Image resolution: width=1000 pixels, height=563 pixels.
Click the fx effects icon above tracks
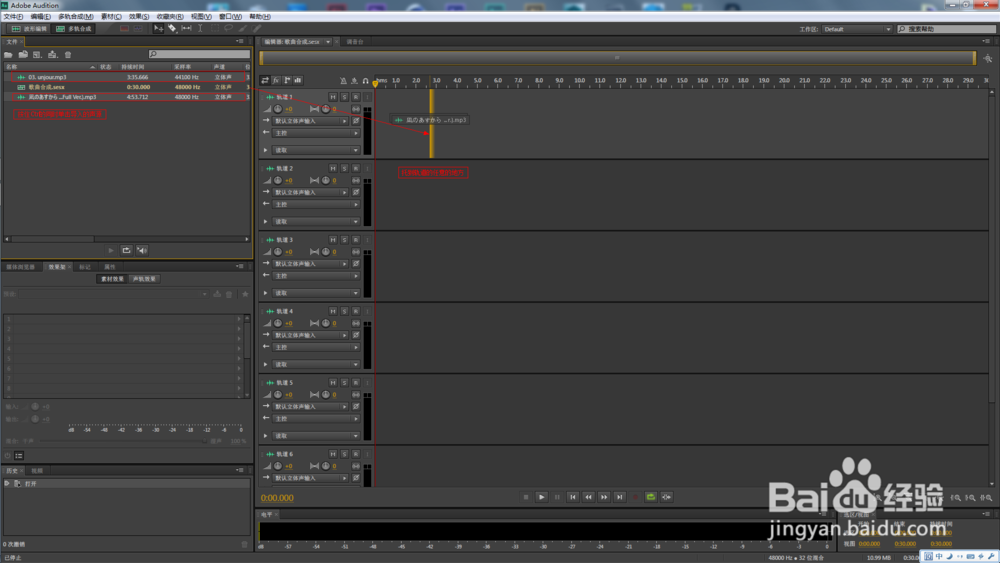coord(276,80)
